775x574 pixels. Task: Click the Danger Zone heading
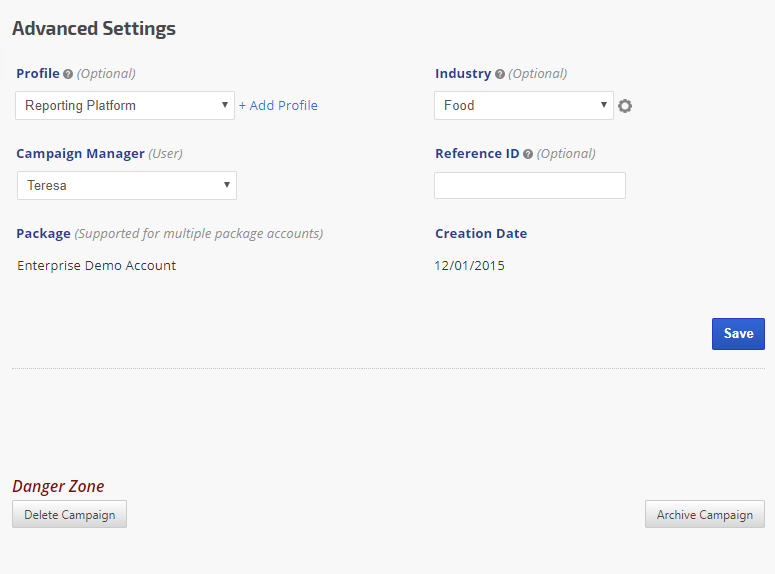58,487
